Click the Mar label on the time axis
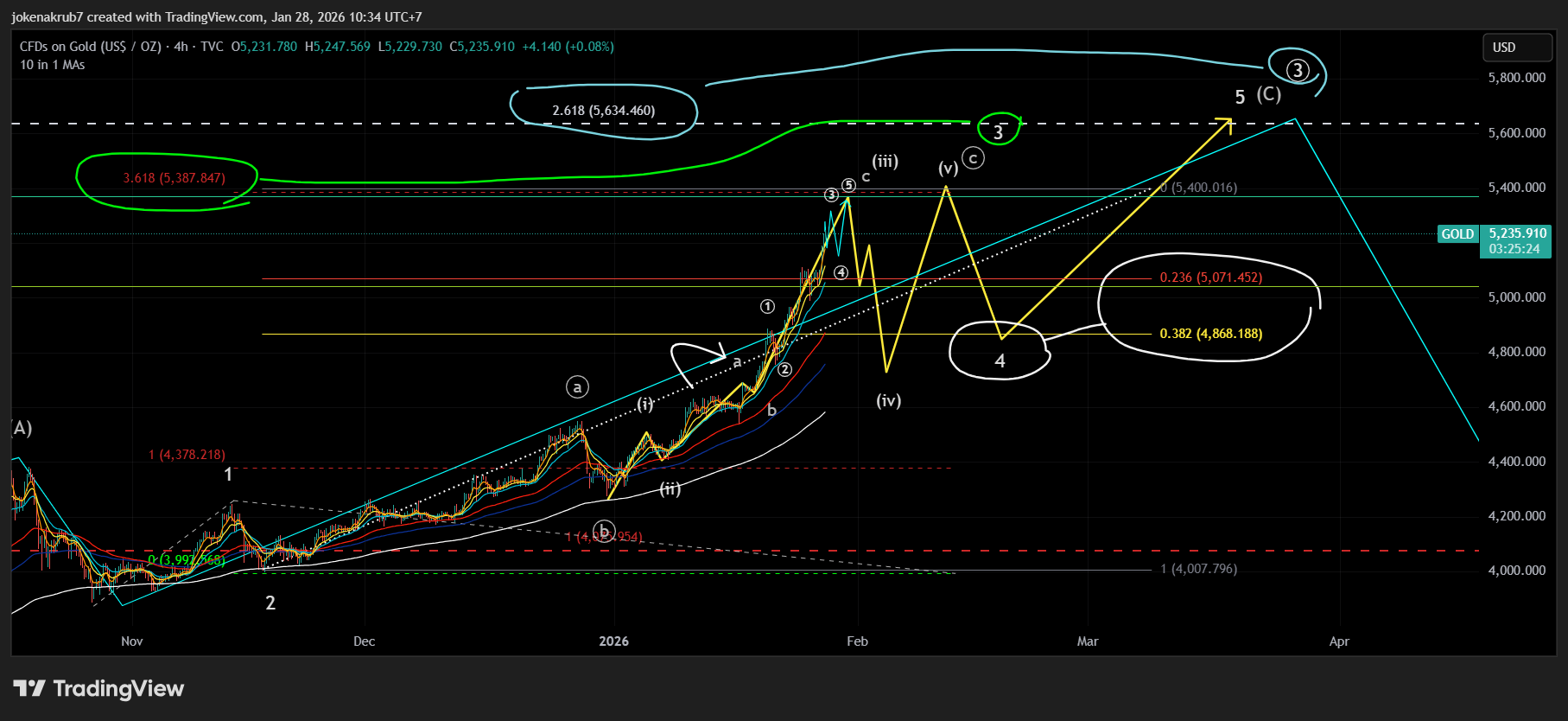Viewport: 1568px width, 721px height. click(x=1088, y=641)
